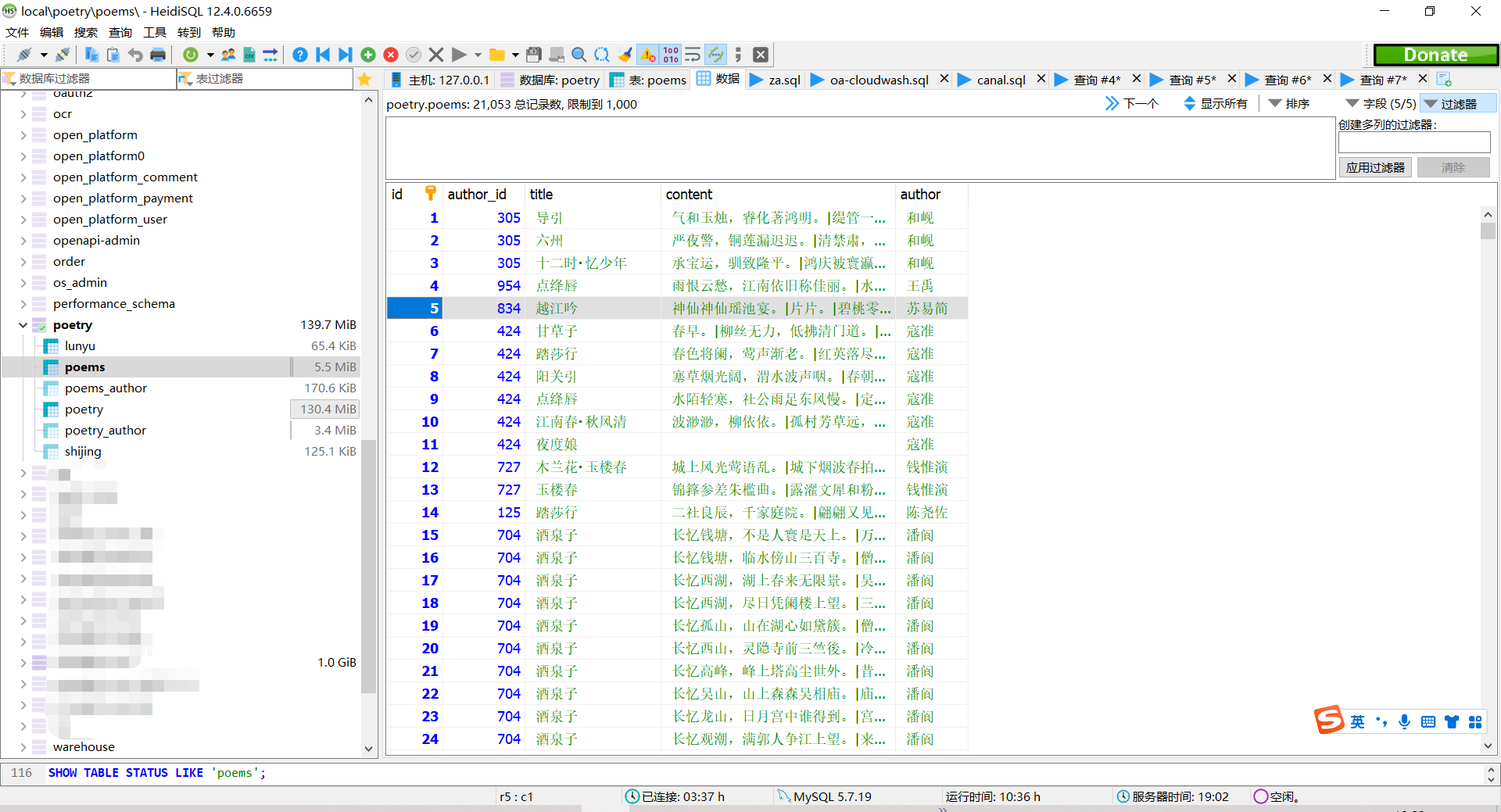The height and width of the screenshot is (812, 1501).
Task: Select the poems_author table in tree
Action: point(106,388)
